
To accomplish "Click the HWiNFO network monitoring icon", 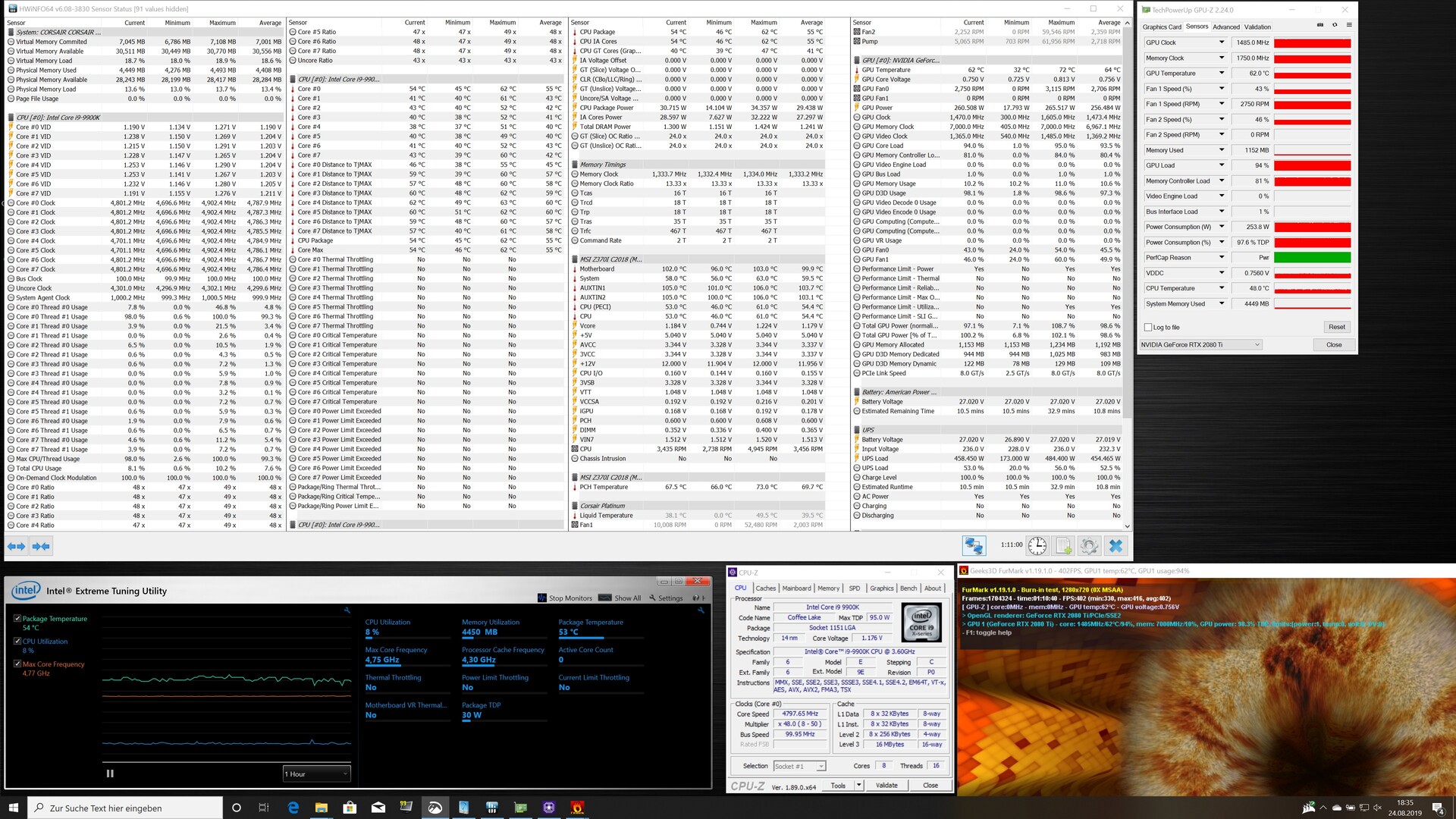I will pos(974,545).
